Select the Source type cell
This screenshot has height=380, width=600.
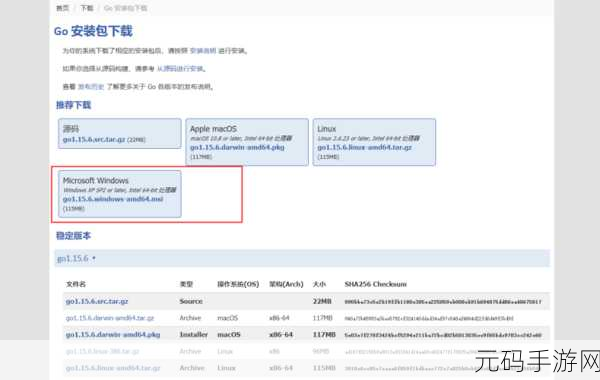pyautogui.click(x=191, y=301)
